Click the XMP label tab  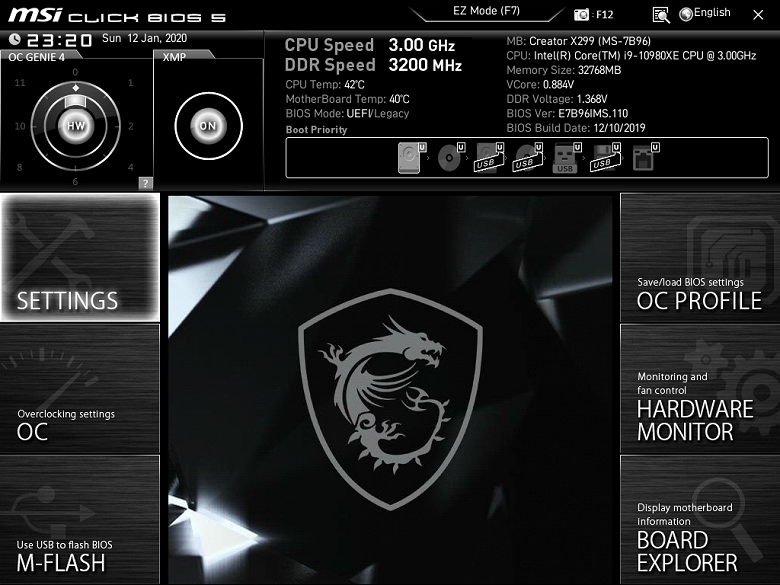[175, 57]
